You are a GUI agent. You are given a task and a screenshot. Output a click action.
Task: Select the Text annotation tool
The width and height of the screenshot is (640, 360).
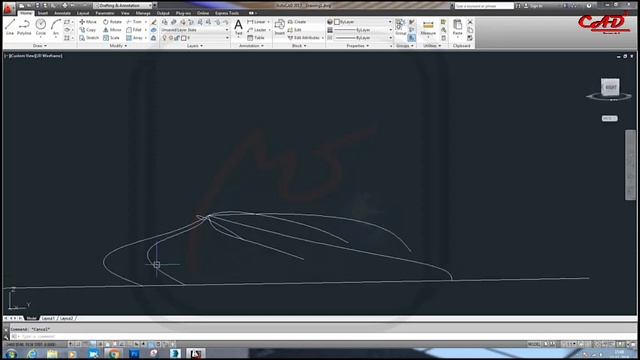238,27
